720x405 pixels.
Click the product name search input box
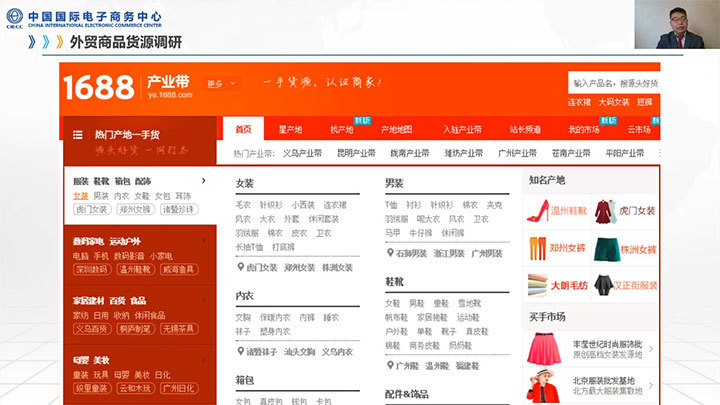614,83
